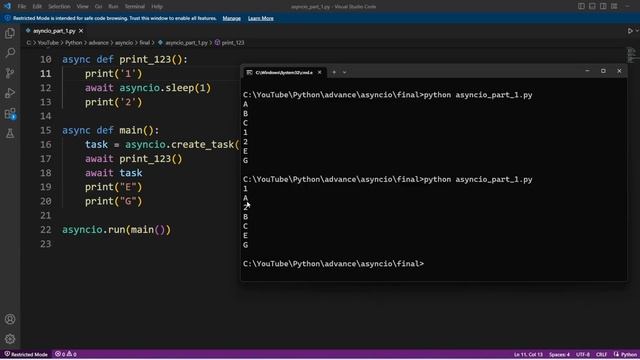Click the asyncio.run(main()) code line
This screenshot has height=360, width=640.
[116, 229]
